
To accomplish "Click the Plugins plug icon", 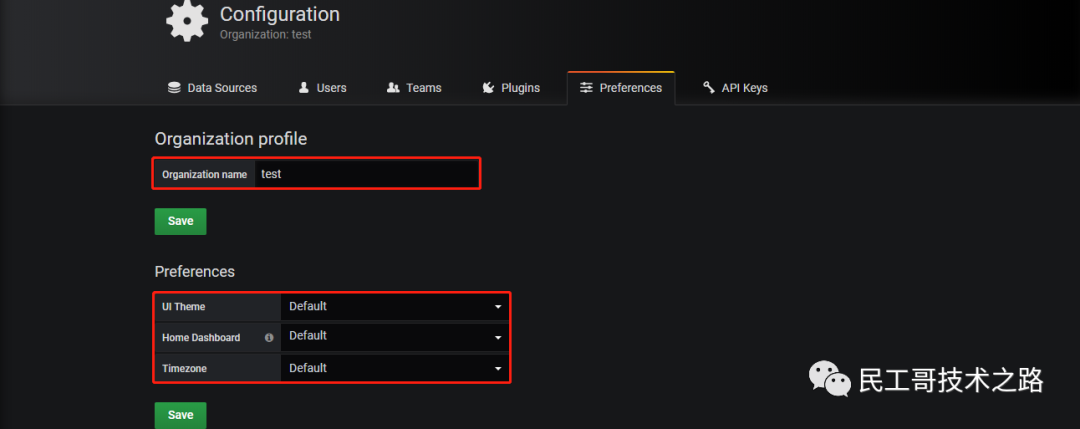I will 488,88.
